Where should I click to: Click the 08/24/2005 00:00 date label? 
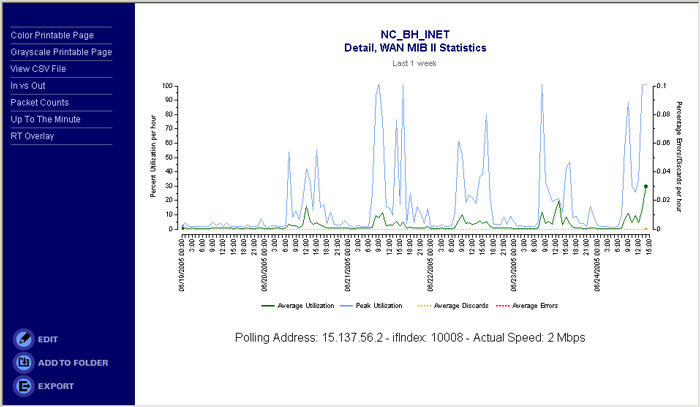(x=596, y=265)
